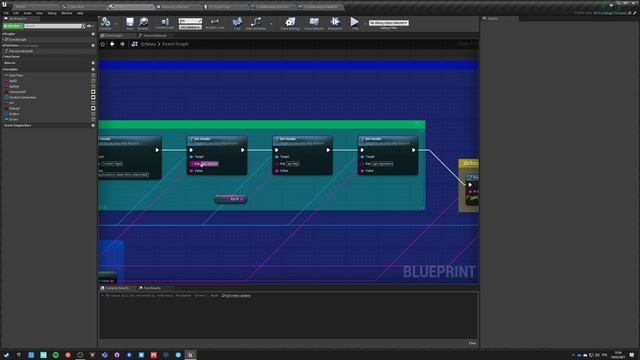Click the Unreal Engine logo in title bar
Screen dimensions: 640x360
point(4,4)
